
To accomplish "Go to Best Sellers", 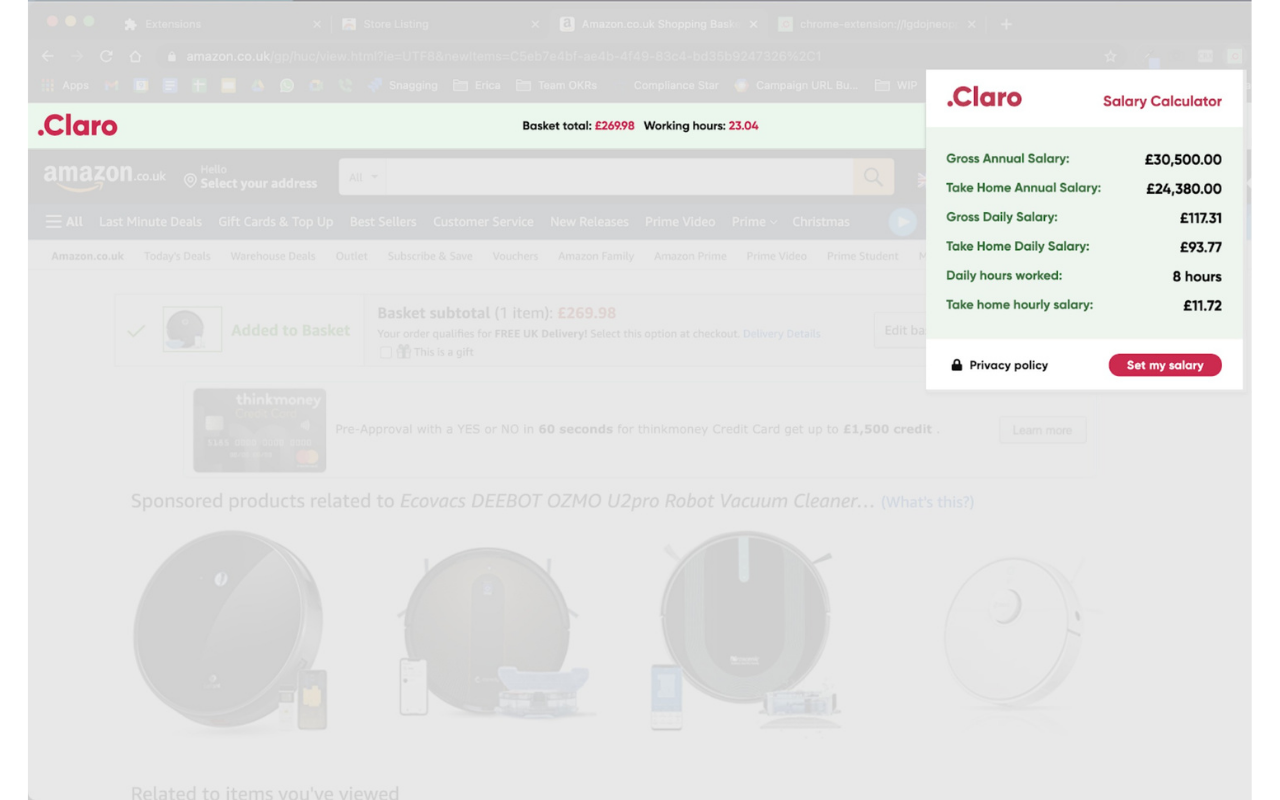I will click(x=383, y=222).
